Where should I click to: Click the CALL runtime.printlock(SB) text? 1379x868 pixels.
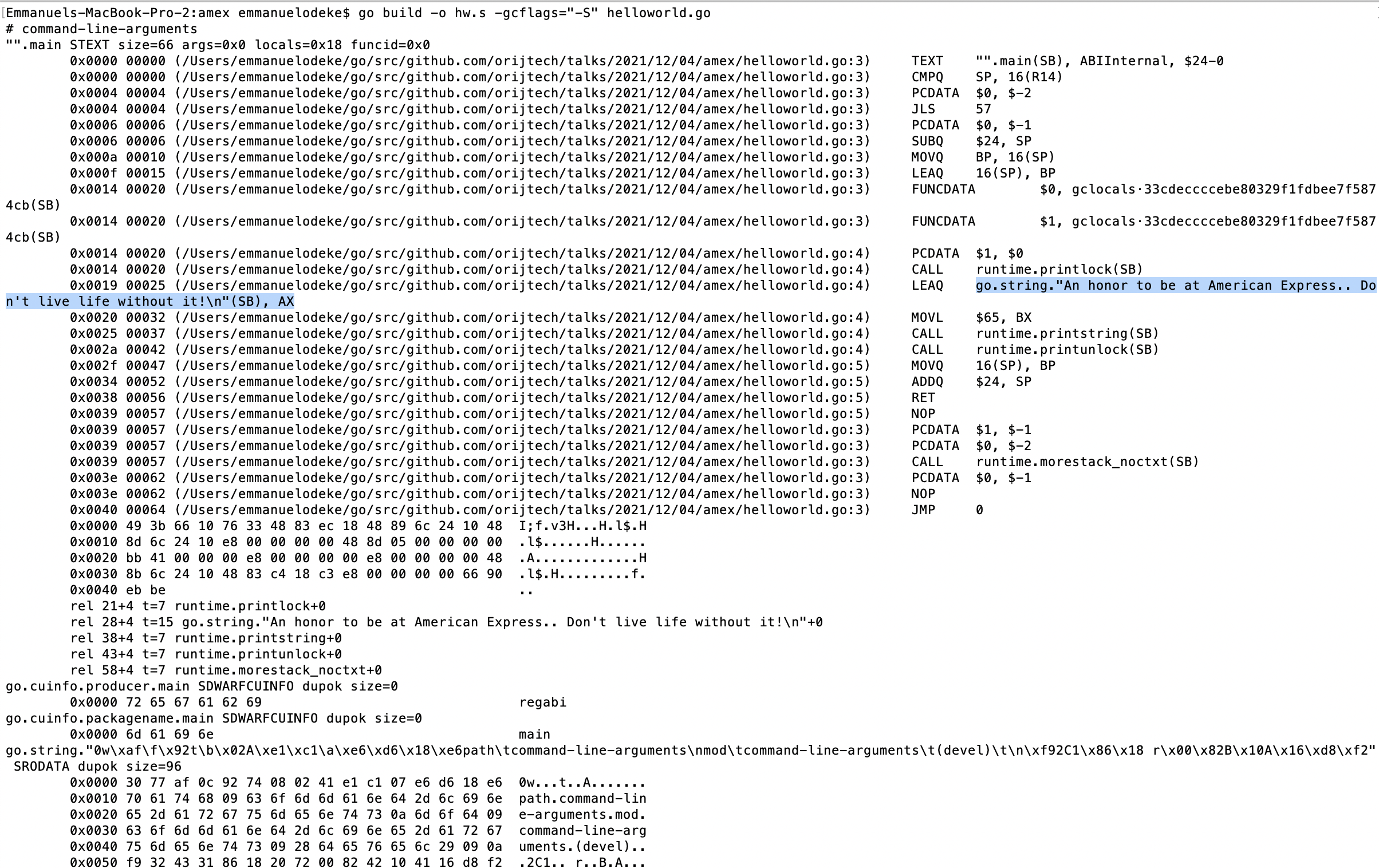point(1027,269)
